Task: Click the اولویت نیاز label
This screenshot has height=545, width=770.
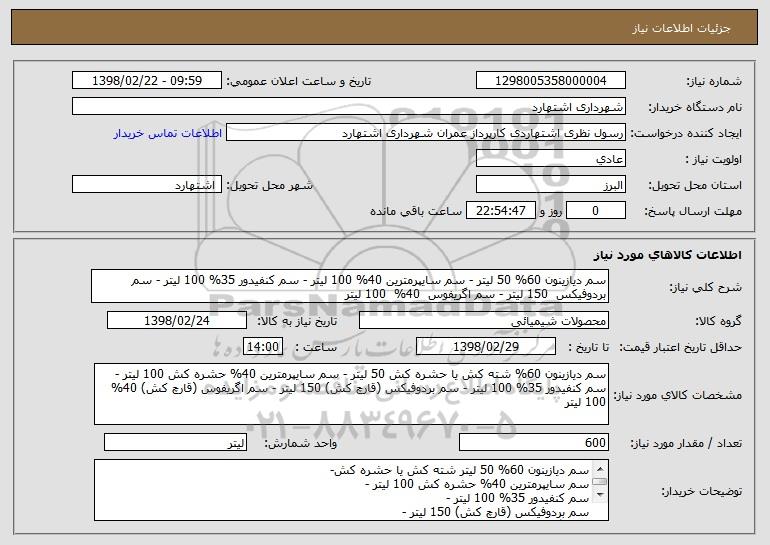Action: click(714, 159)
